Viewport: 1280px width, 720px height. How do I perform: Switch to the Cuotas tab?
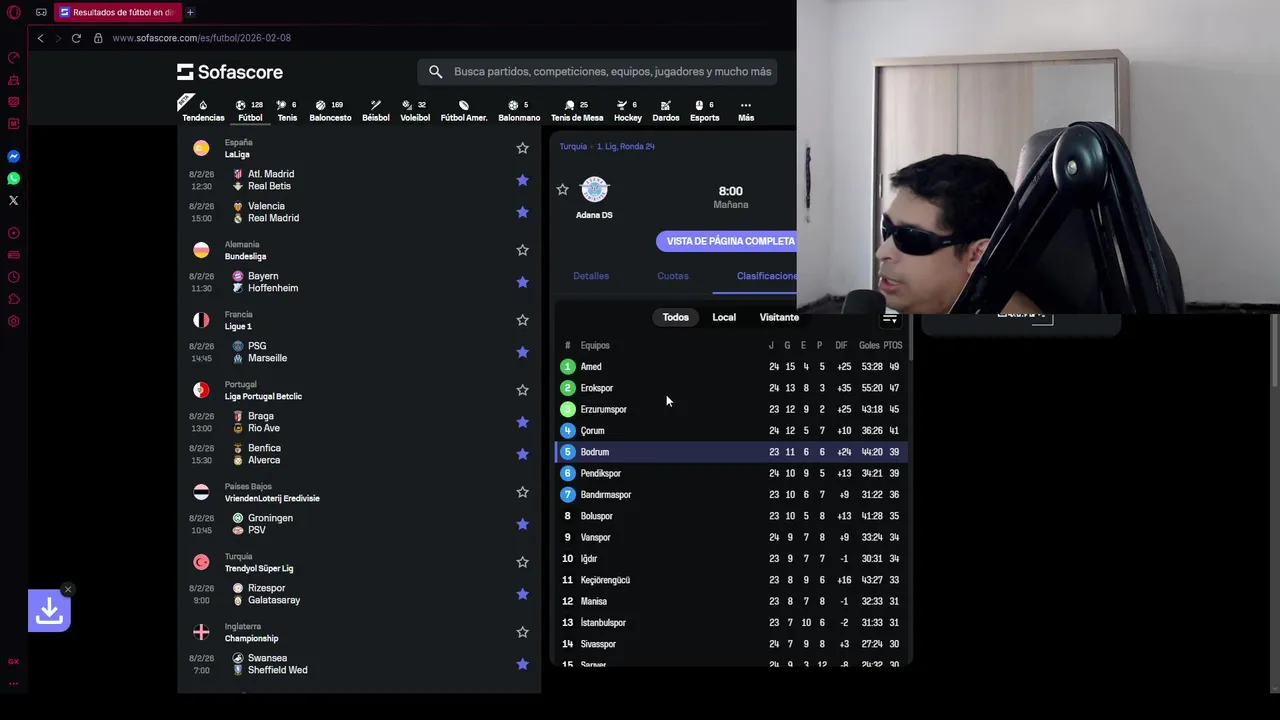click(x=673, y=276)
